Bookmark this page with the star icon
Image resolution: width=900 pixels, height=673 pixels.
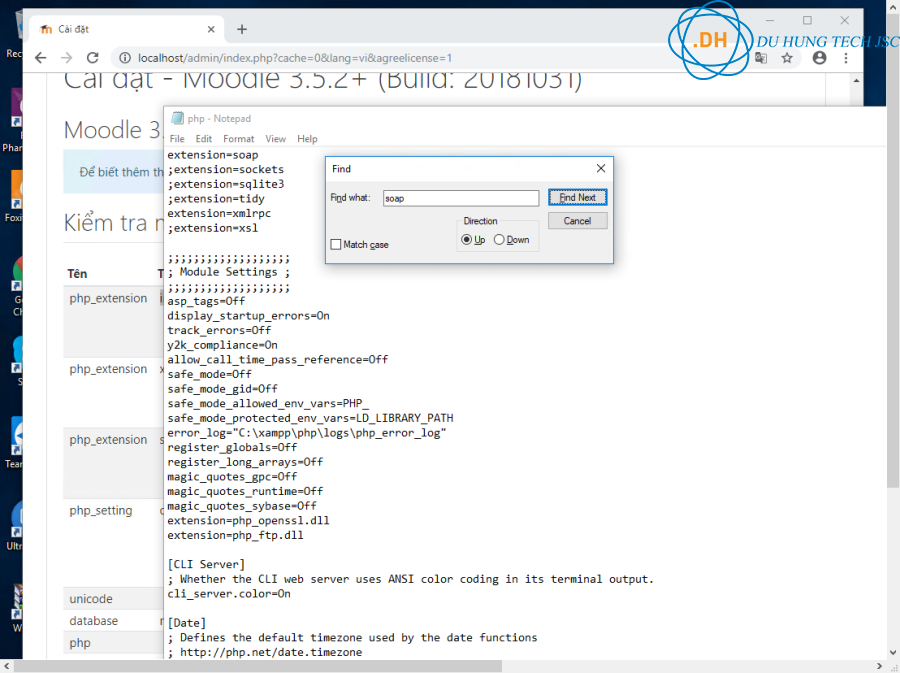coord(787,58)
